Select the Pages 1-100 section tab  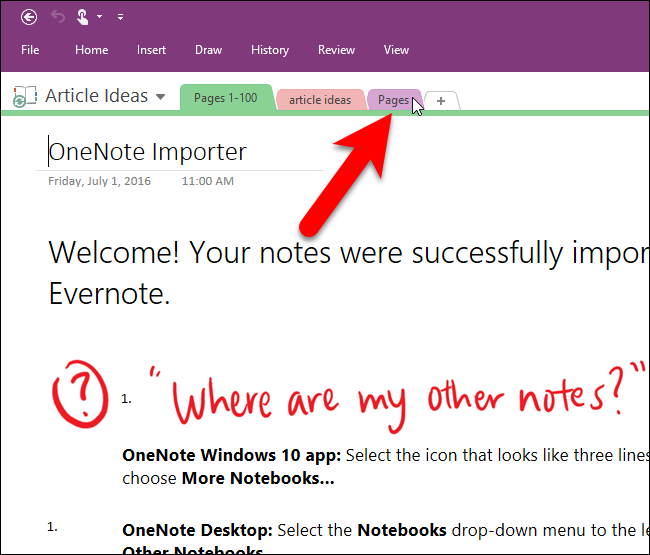227,98
